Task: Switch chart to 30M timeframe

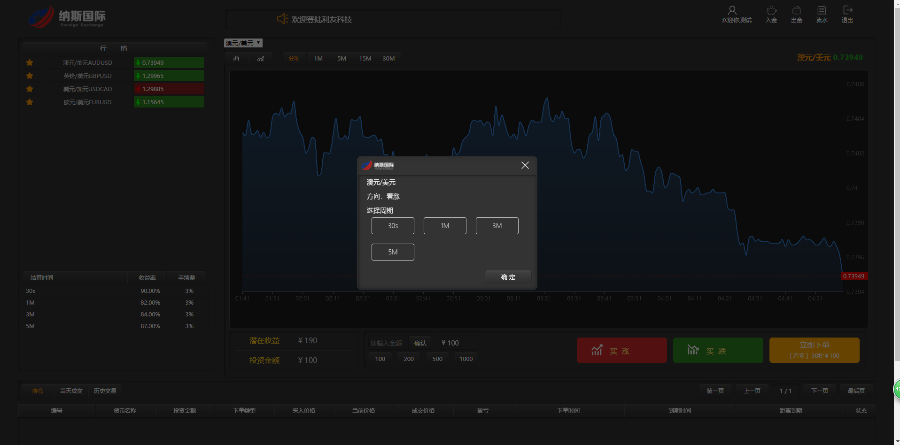Action: (x=388, y=59)
